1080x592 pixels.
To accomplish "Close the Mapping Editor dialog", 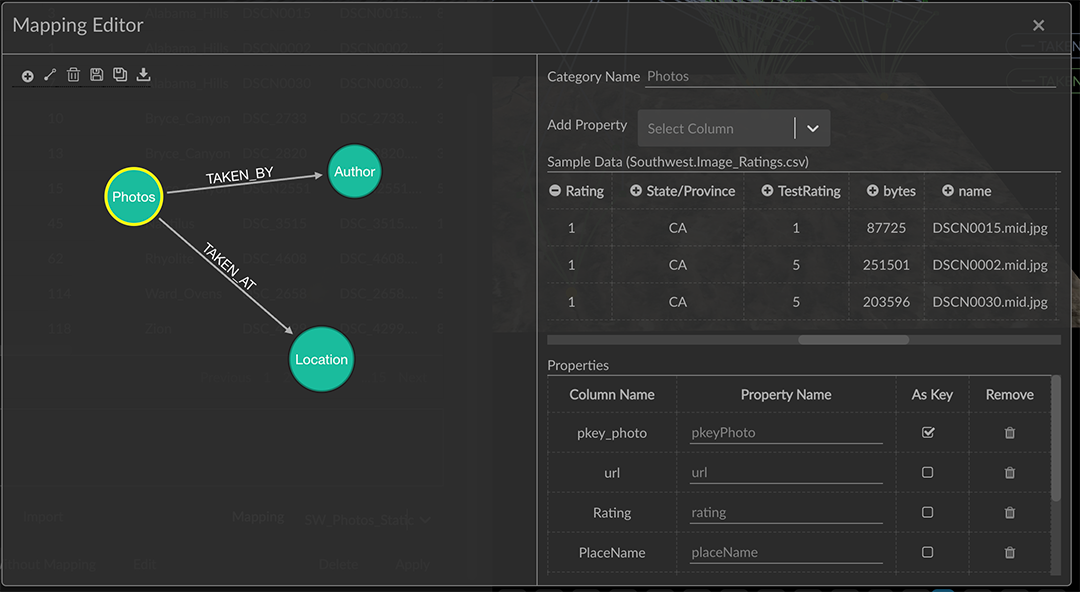I will (1038, 26).
